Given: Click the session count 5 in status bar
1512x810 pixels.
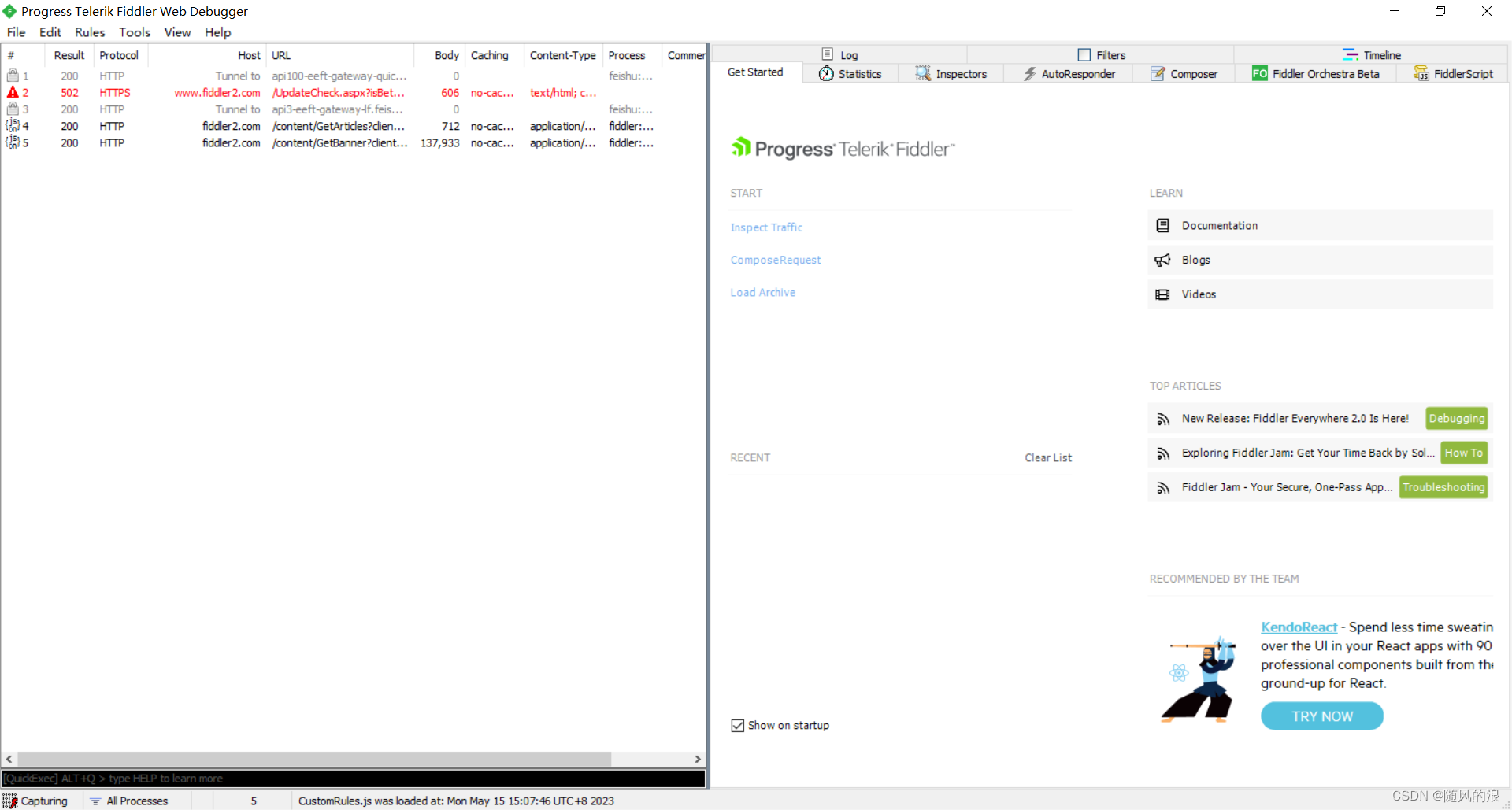Looking at the screenshot, I should click(254, 801).
